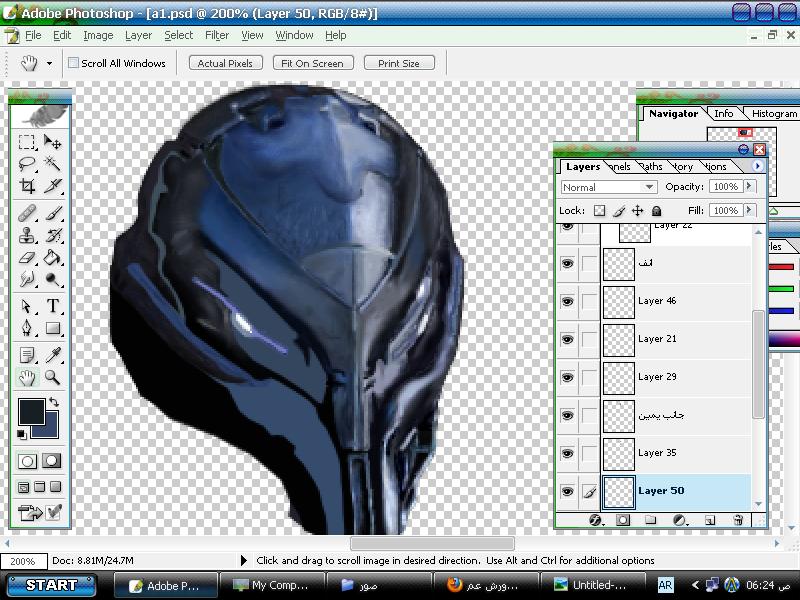The width and height of the screenshot is (800, 600).
Task: Hide Layer 46 via eye icon
Action: coord(568,301)
